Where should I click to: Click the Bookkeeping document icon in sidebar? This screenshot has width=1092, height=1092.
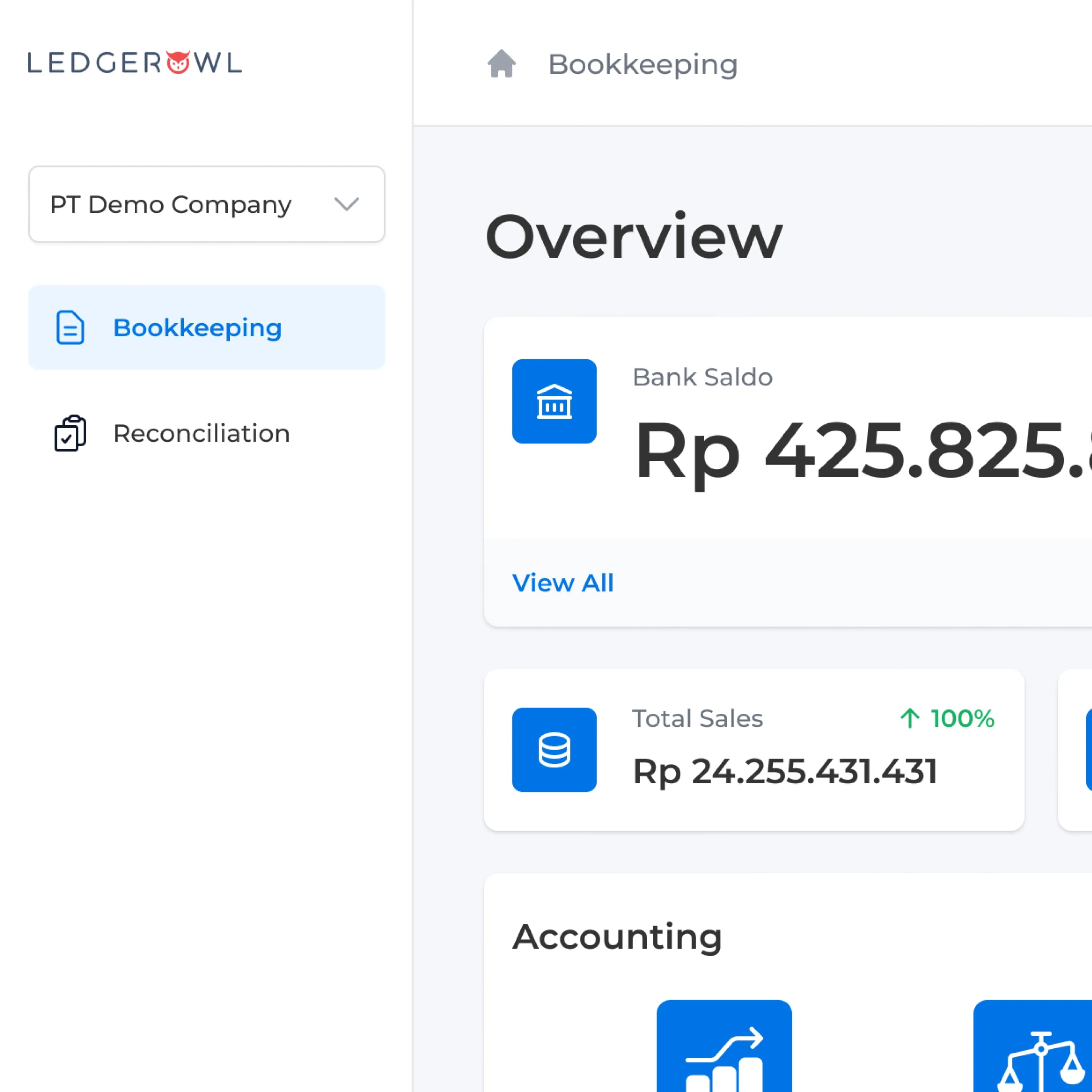coord(70,327)
